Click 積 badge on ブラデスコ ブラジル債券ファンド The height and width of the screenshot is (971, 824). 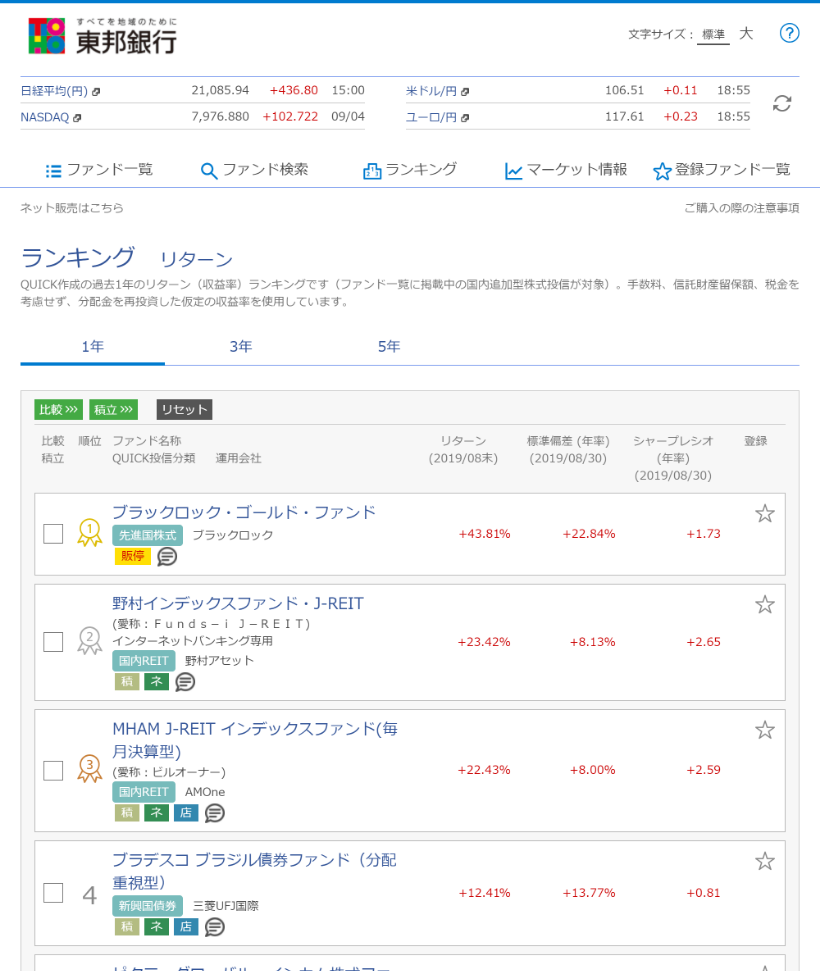tap(127, 926)
